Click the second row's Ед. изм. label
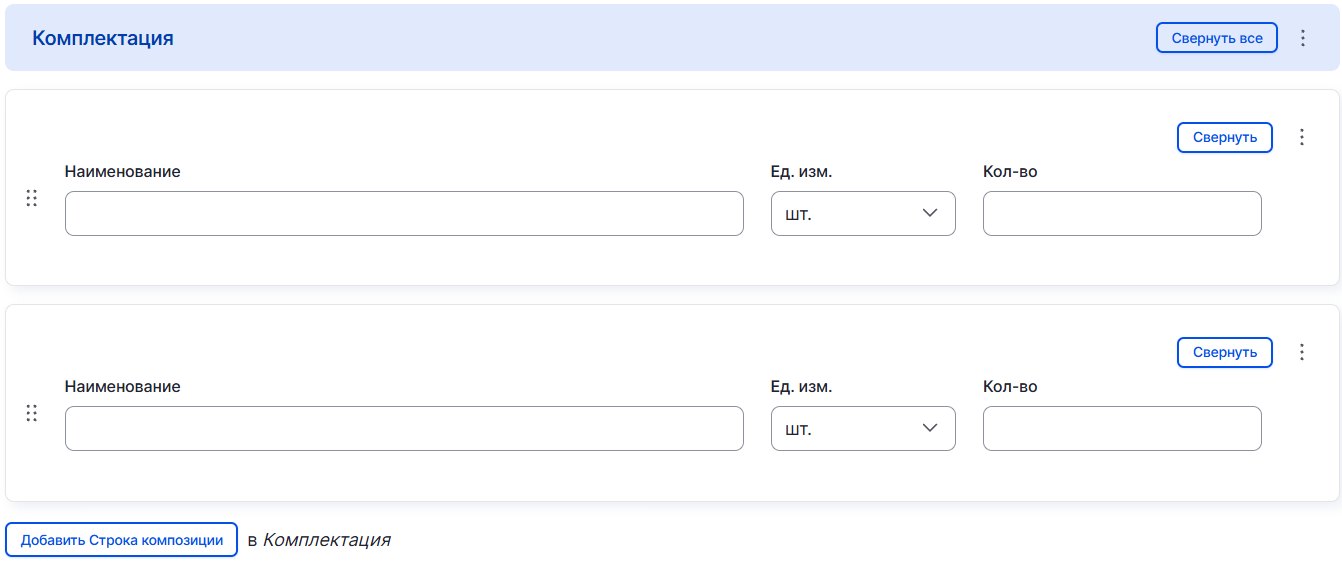Image resolution: width=1342 pixels, height=565 pixels. 801,387
